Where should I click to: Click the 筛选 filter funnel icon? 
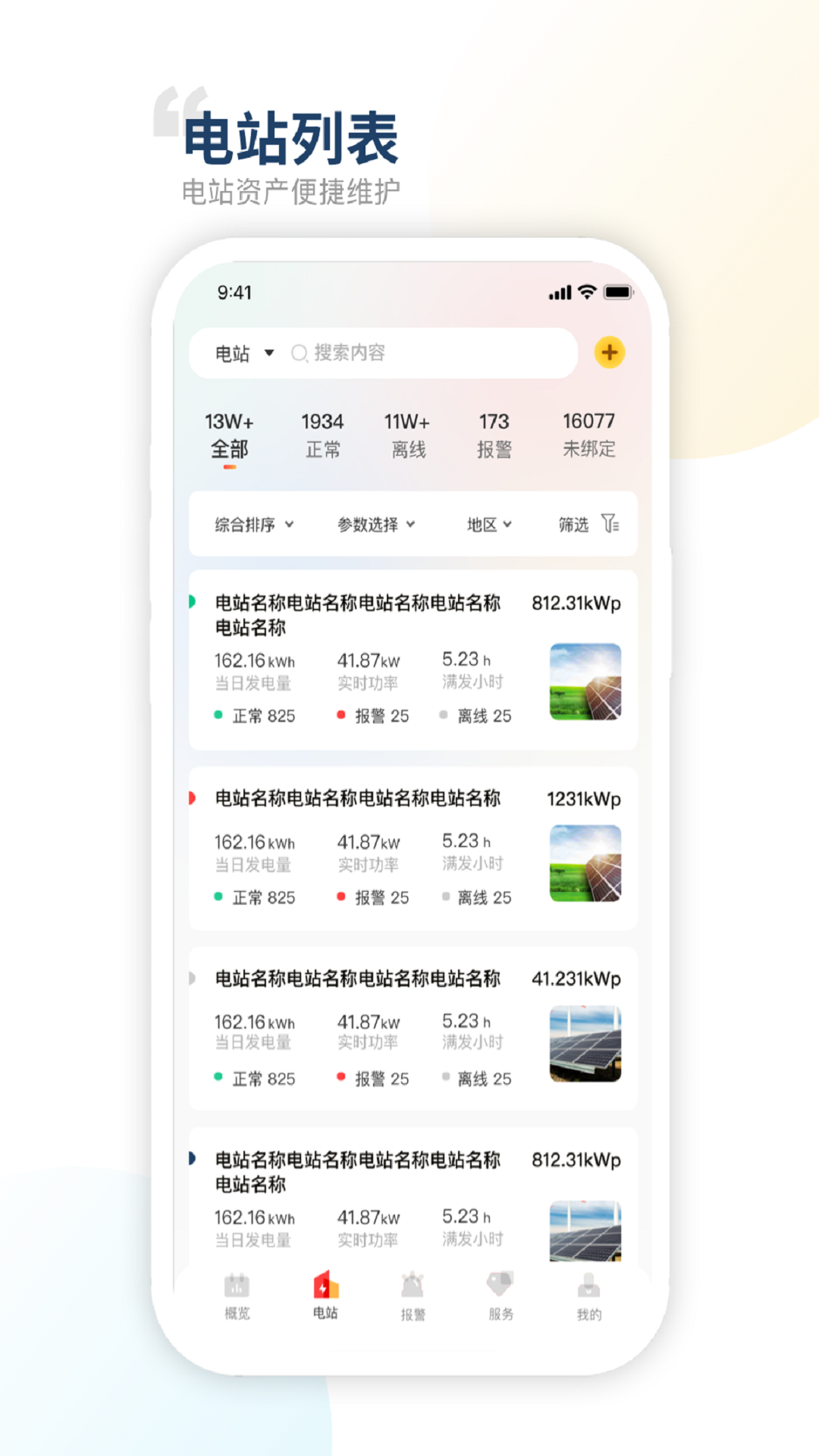coord(610,523)
